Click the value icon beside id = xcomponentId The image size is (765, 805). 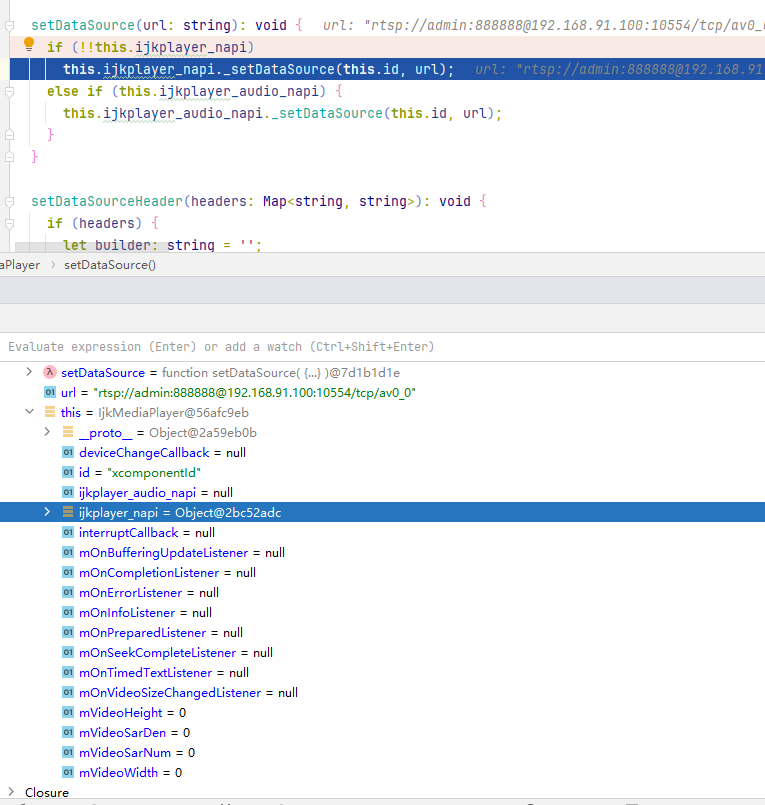[x=68, y=472]
